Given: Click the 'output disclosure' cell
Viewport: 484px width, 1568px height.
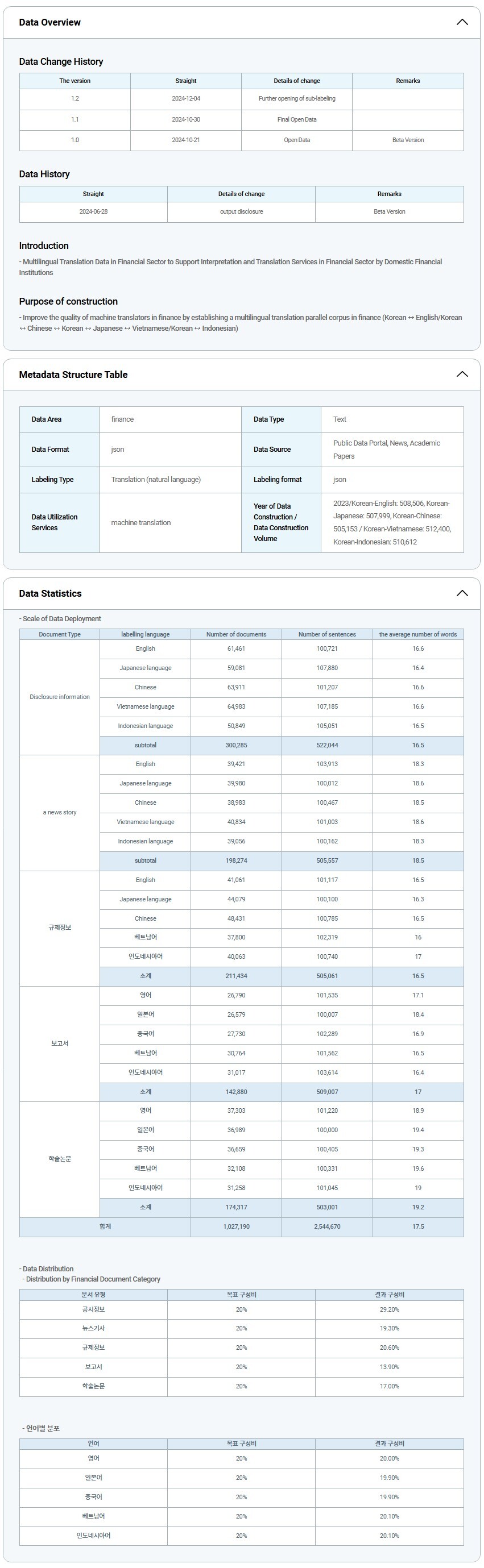Looking at the screenshot, I should click(x=241, y=212).
